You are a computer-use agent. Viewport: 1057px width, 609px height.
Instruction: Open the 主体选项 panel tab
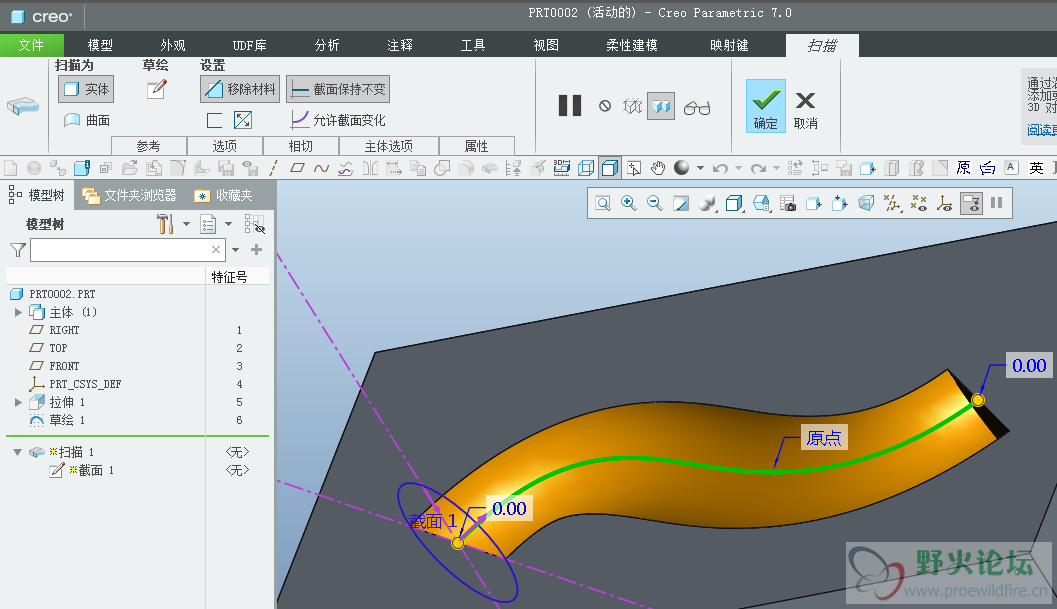[x=389, y=146]
